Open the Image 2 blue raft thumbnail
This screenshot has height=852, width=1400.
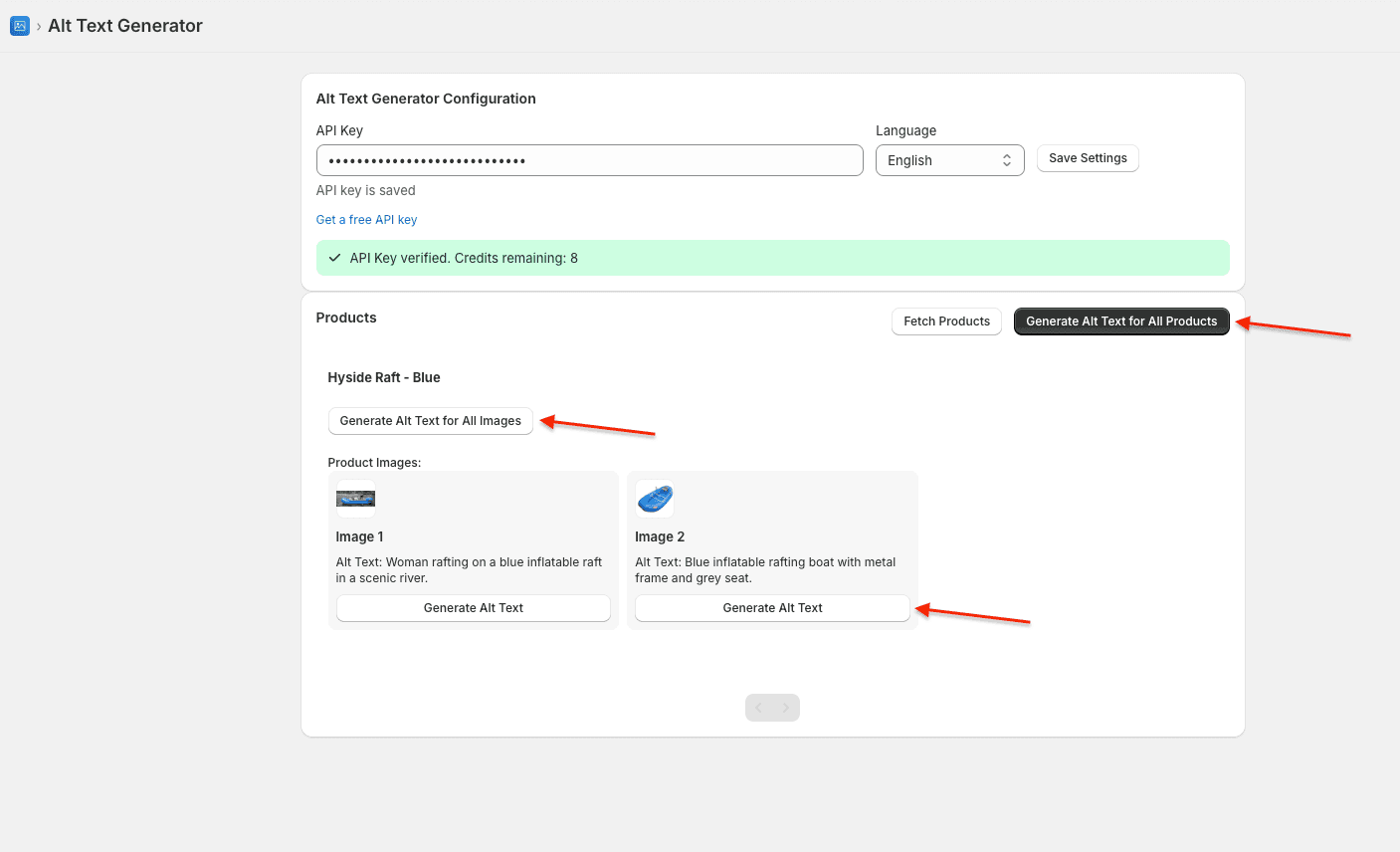point(654,499)
